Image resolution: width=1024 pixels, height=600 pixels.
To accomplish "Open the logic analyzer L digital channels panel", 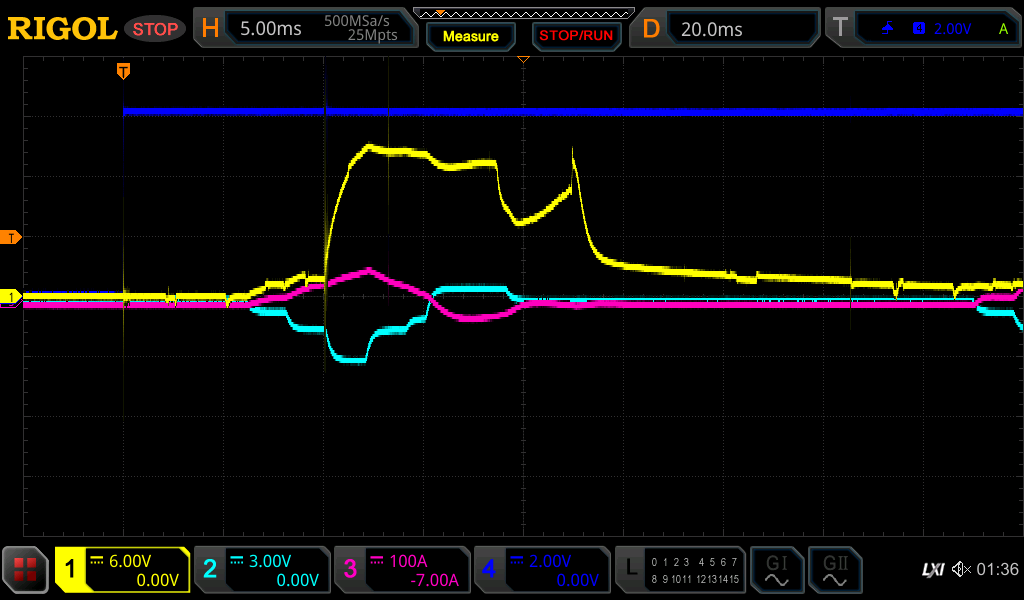I will 680,570.
